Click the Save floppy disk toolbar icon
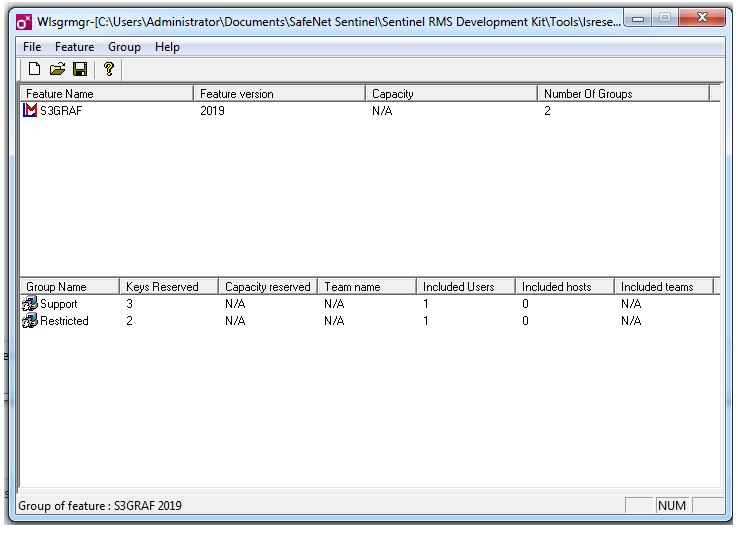The width and height of the screenshot is (738, 533). tap(80, 69)
